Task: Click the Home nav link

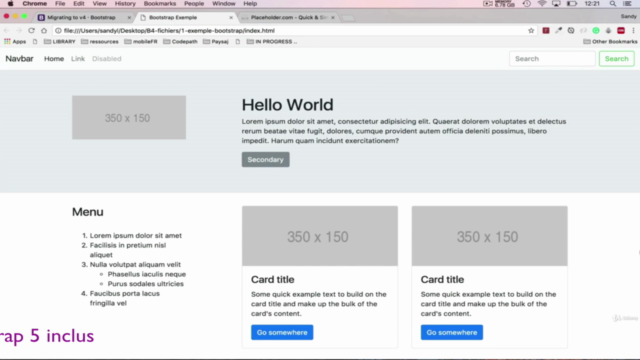Action: (54, 59)
